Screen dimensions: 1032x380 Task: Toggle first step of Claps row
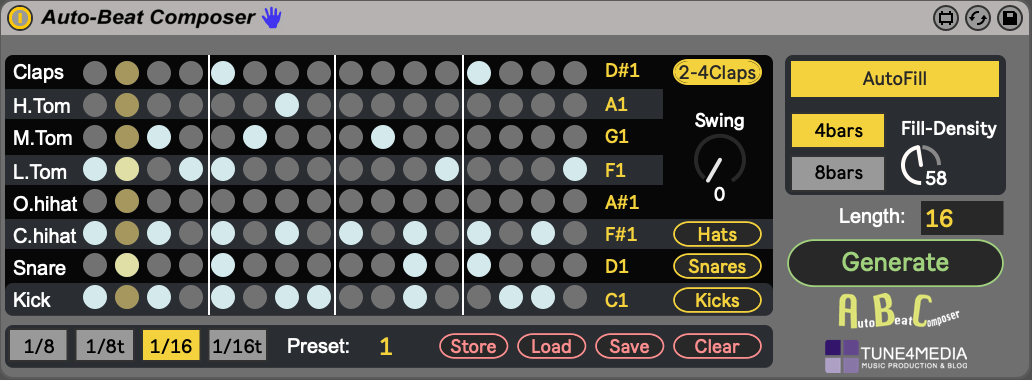tap(95, 72)
